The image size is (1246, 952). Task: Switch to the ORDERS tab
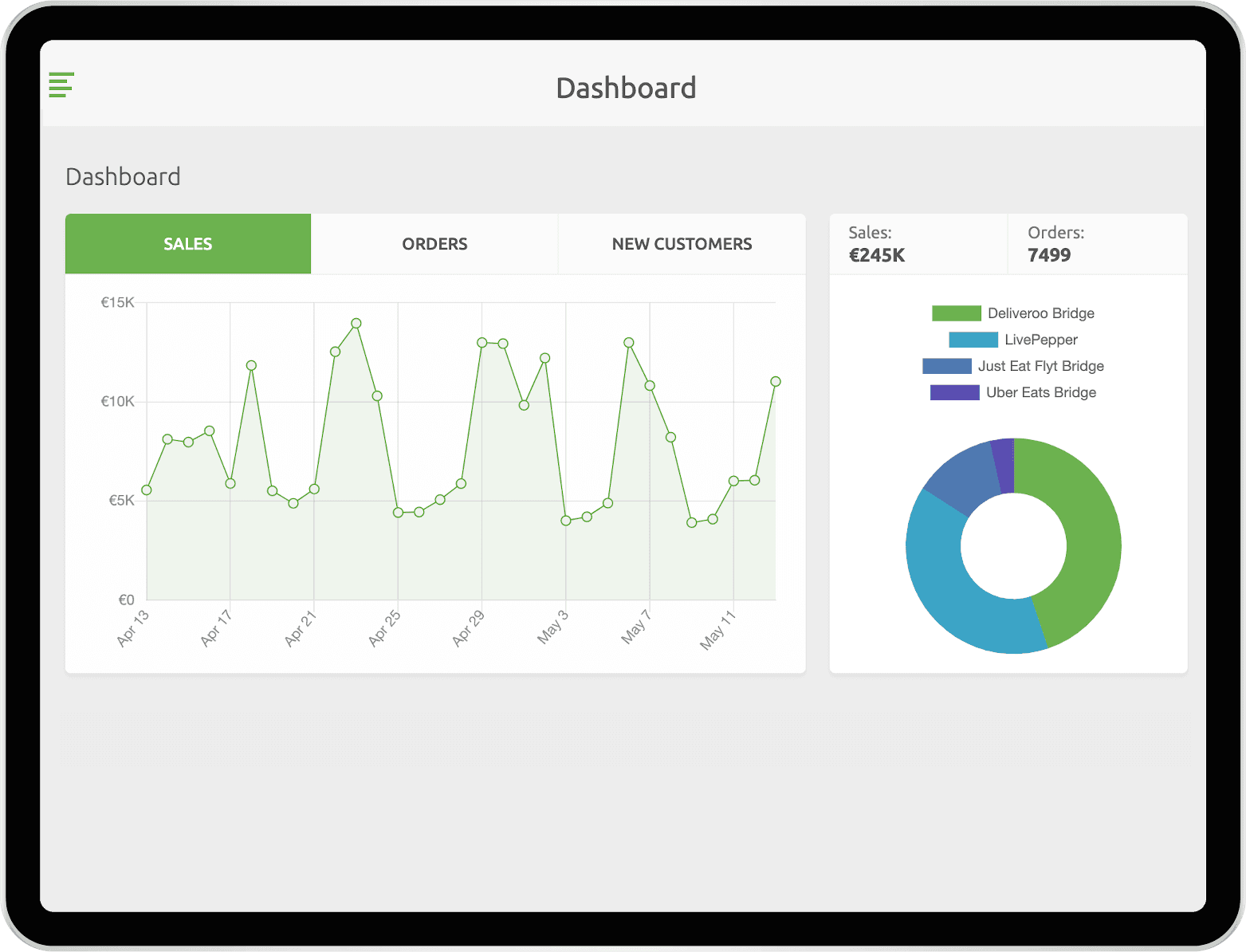pyautogui.click(x=434, y=244)
